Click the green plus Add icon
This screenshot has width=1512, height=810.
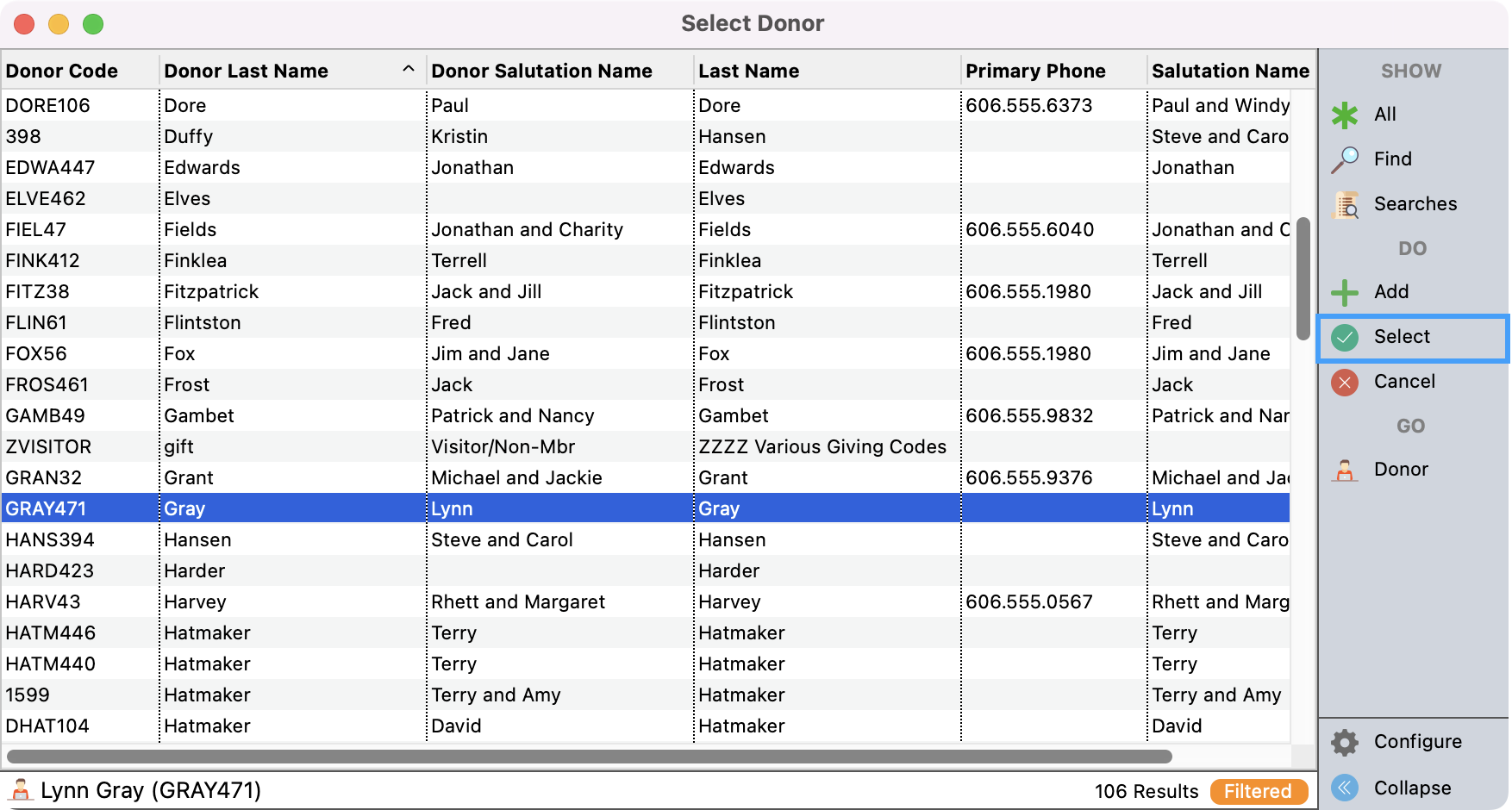1344,292
